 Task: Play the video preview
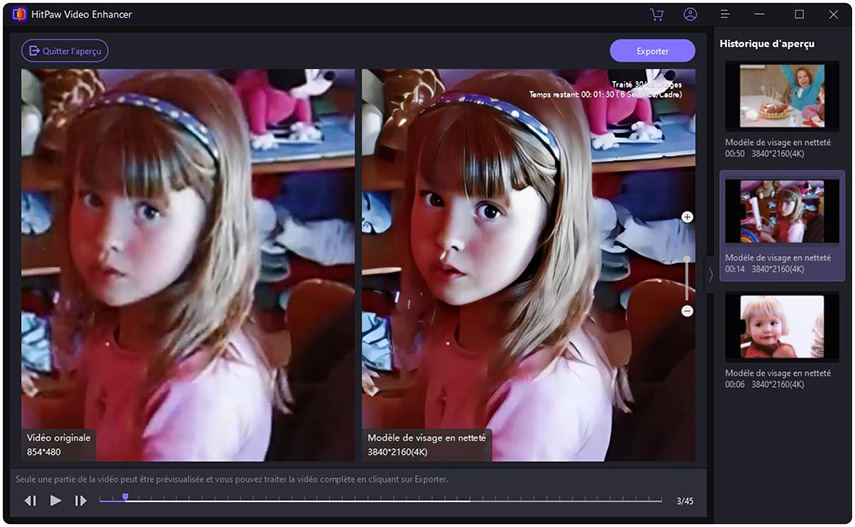[x=56, y=500]
